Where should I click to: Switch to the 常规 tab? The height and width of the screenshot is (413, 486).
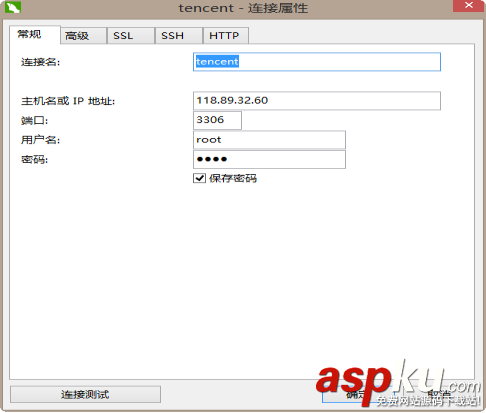pyautogui.click(x=35, y=35)
